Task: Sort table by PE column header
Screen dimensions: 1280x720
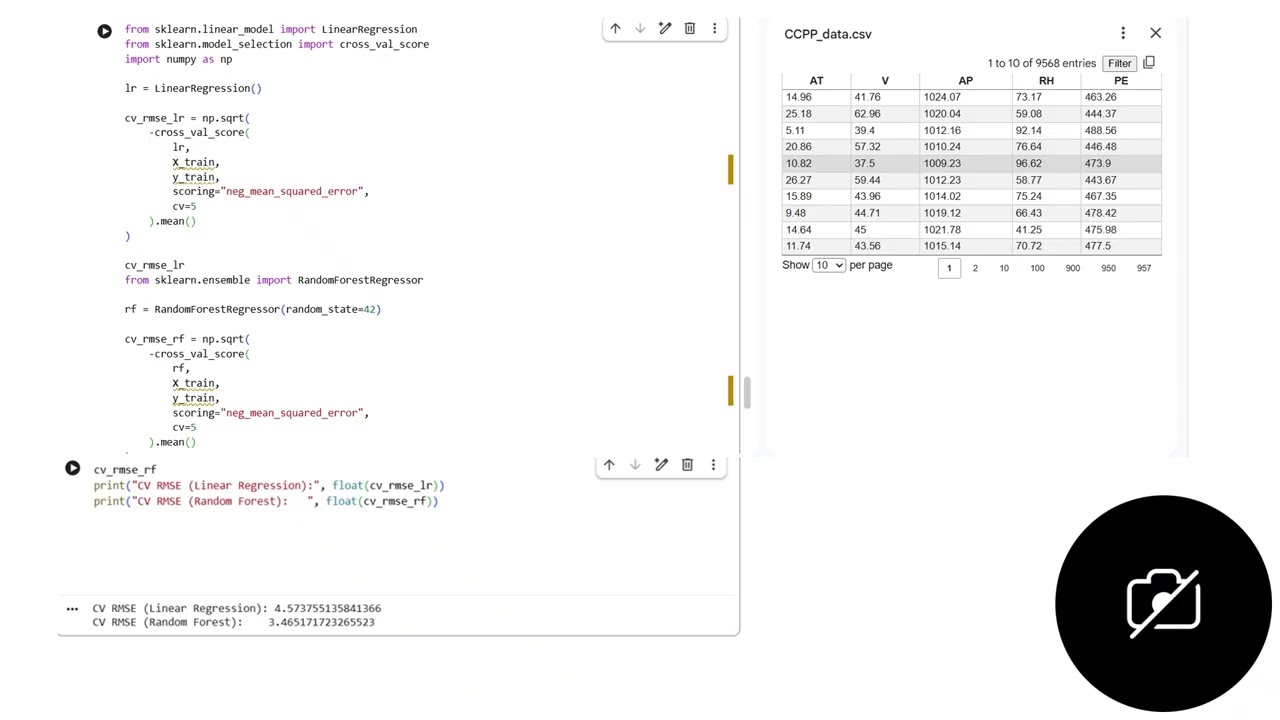Action: click(1121, 81)
